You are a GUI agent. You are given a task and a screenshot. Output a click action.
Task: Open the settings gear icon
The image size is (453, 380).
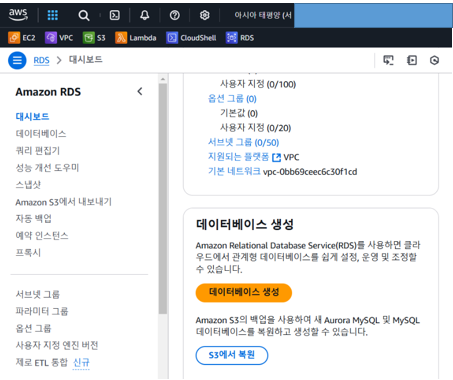[205, 15]
